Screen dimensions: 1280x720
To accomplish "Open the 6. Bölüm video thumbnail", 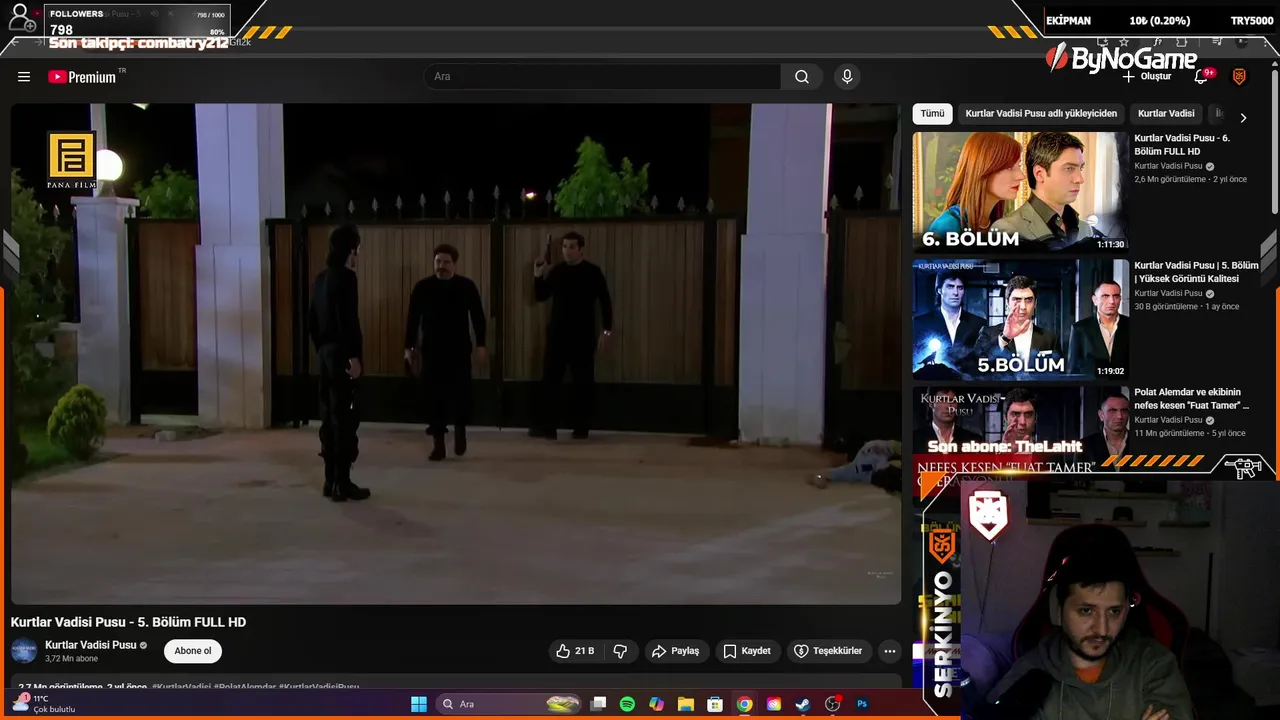I will [1020, 192].
